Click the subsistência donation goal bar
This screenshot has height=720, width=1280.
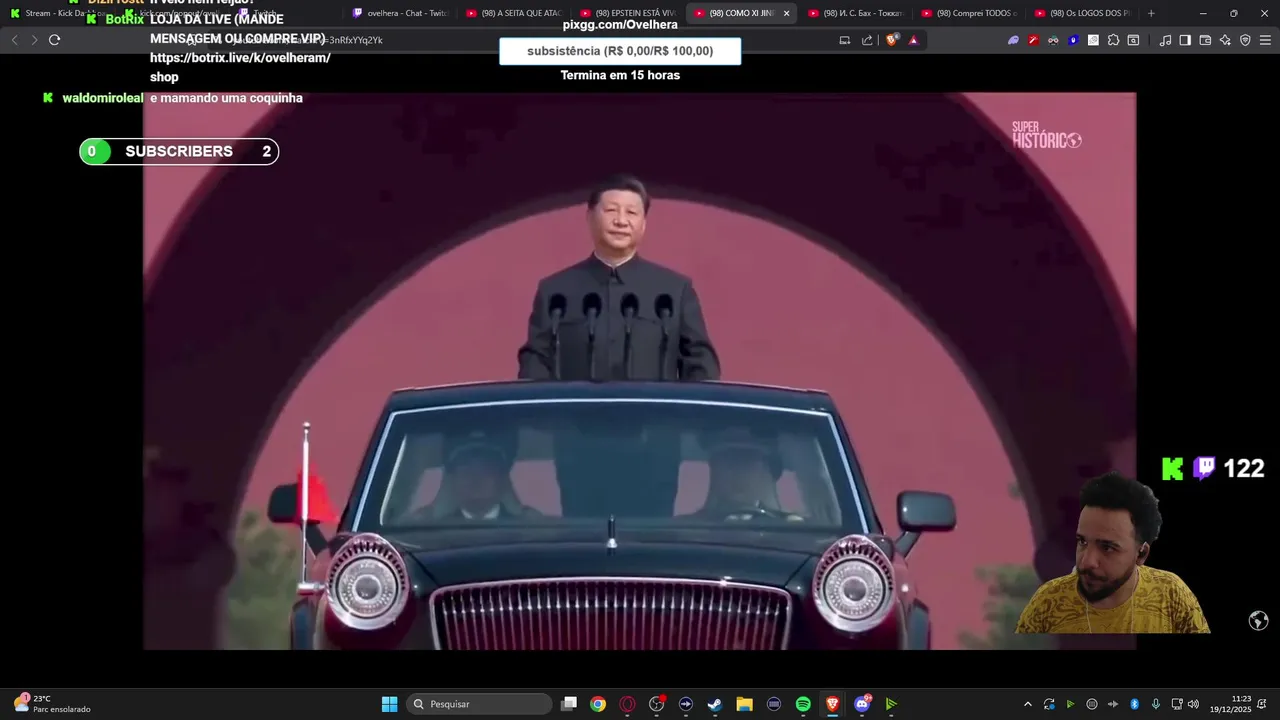coord(620,51)
